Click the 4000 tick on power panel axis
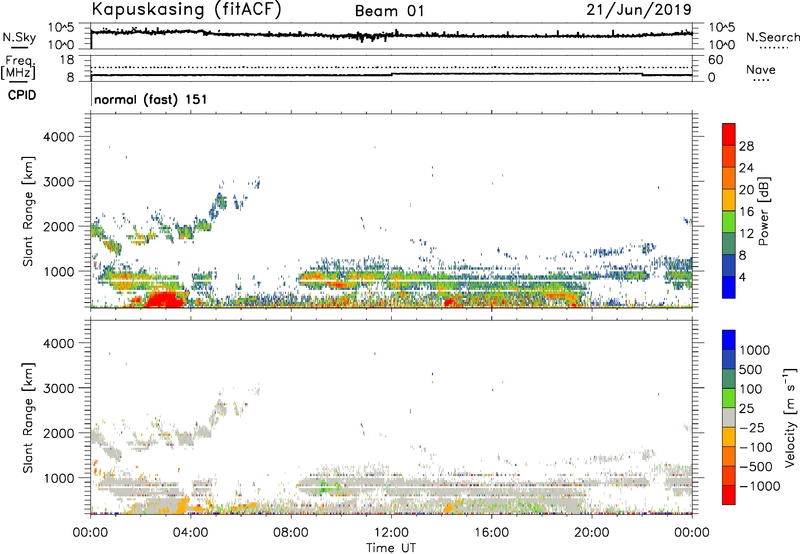 [58, 137]
